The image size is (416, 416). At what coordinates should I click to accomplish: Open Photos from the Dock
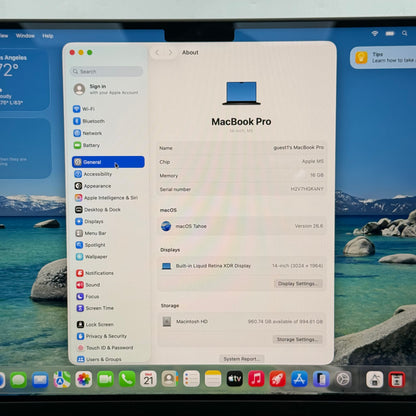pos(84,379)
